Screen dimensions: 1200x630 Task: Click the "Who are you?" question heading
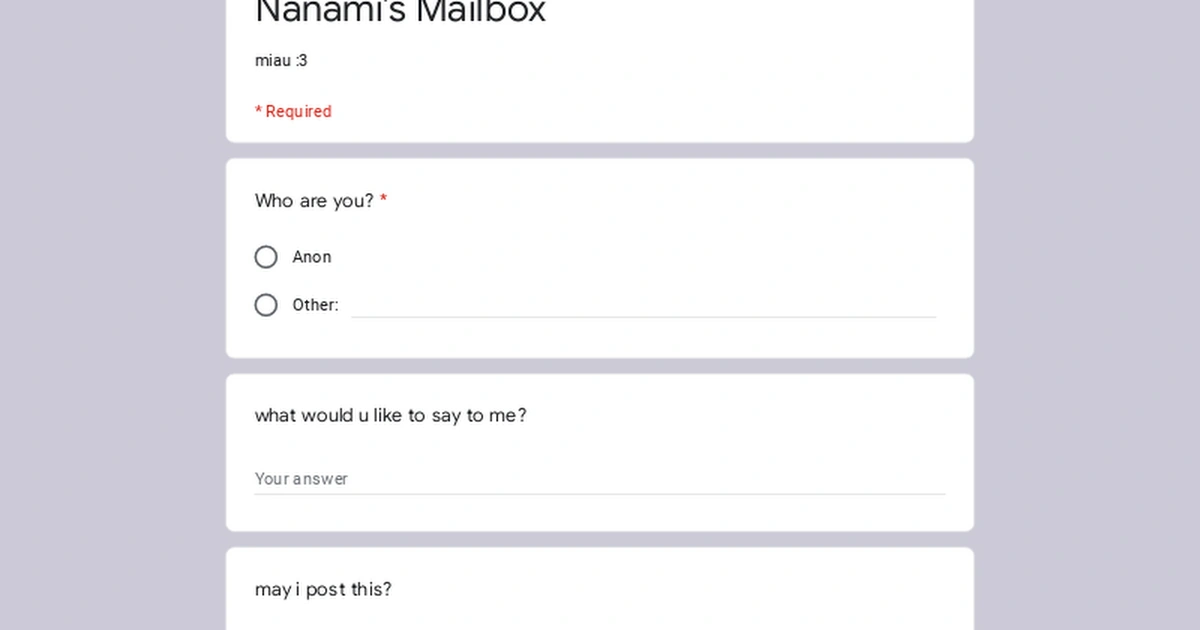point(313,201)
